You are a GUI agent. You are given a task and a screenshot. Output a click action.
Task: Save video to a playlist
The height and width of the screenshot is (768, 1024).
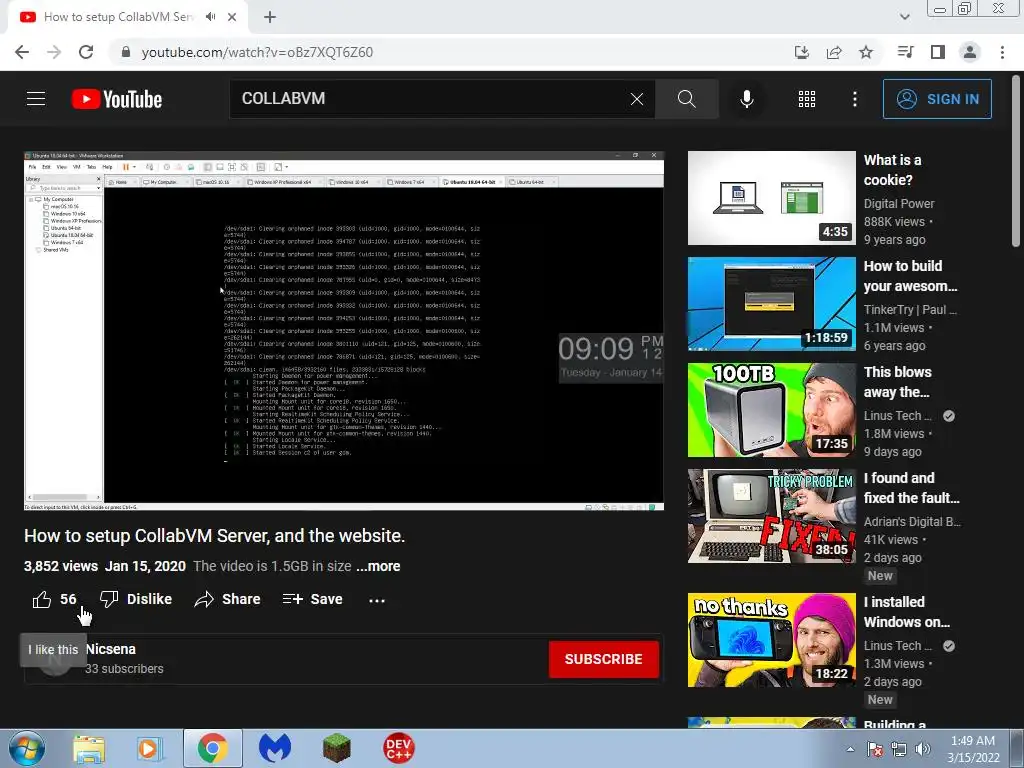313,599
